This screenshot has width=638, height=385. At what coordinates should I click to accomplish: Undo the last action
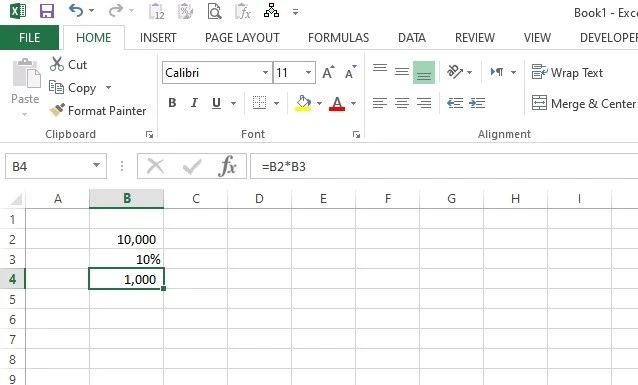[76, 10]
